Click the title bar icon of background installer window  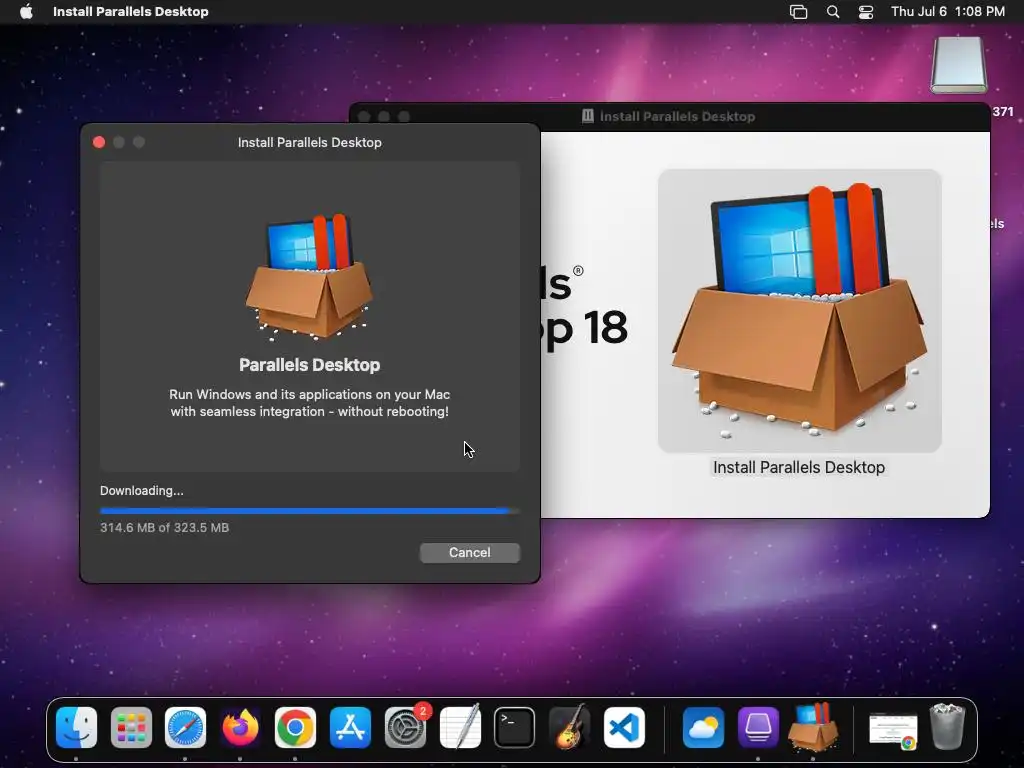tap(588, 116)
